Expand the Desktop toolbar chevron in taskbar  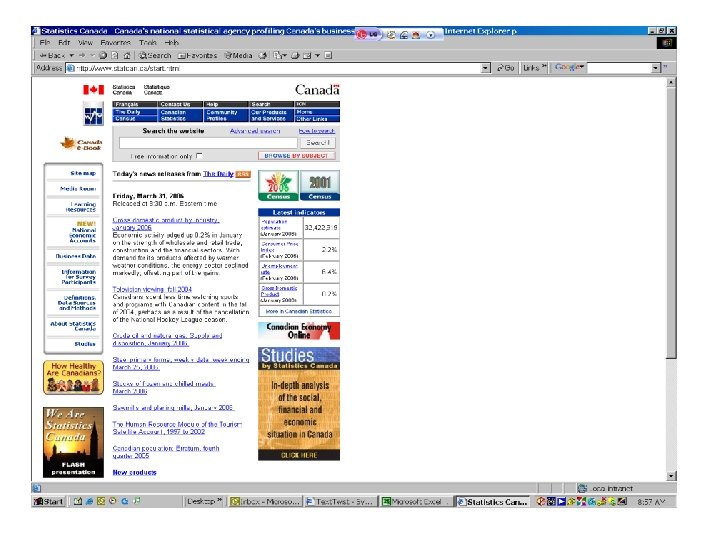(219, 501)
